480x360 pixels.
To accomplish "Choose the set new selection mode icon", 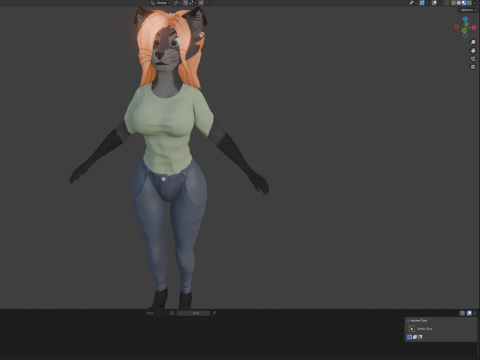I will 409,337.
